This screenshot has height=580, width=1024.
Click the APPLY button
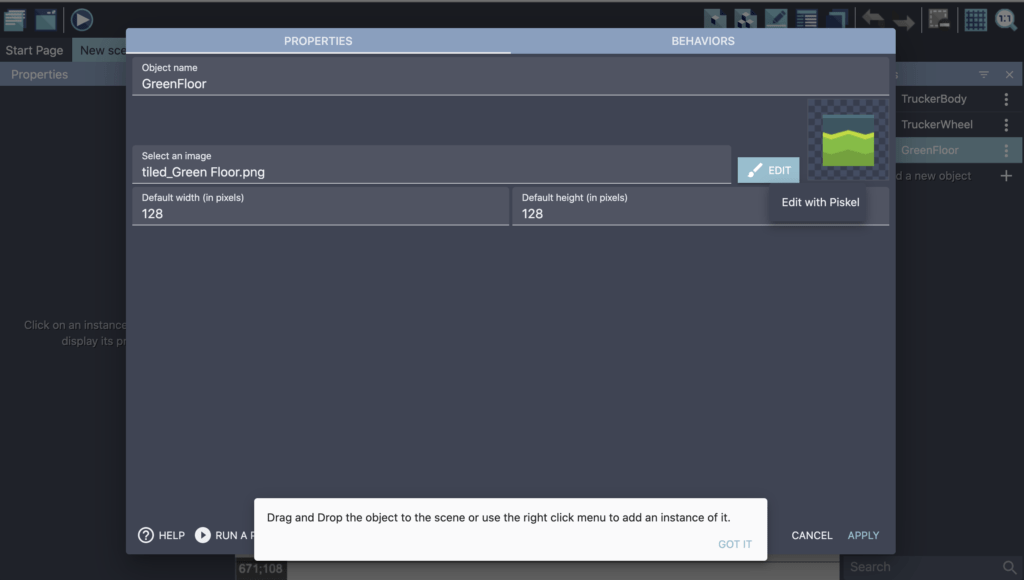coord(863,536)
